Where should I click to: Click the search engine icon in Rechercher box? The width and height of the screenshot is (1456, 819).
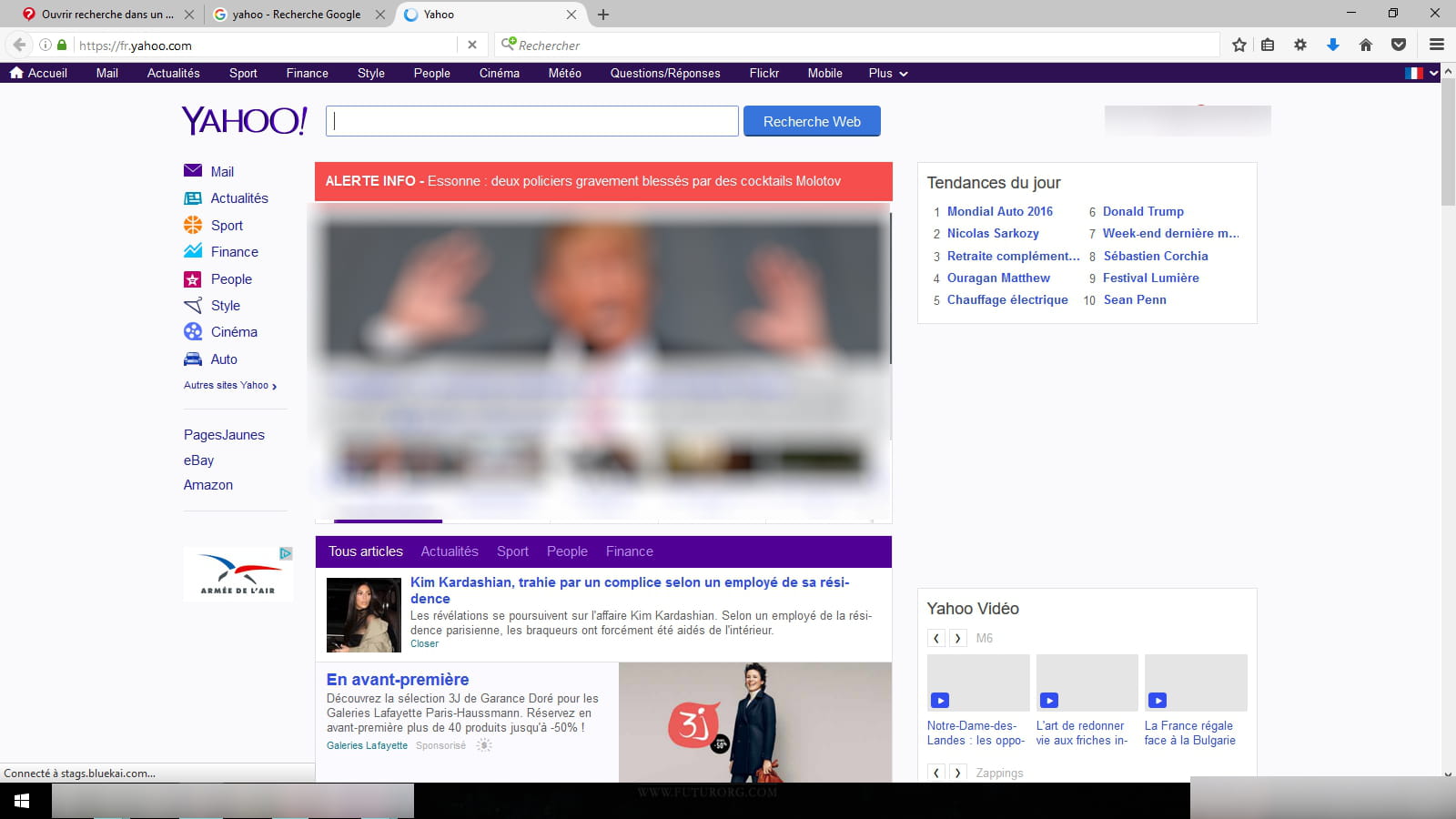pyautogui.click(x=509, y=44)
